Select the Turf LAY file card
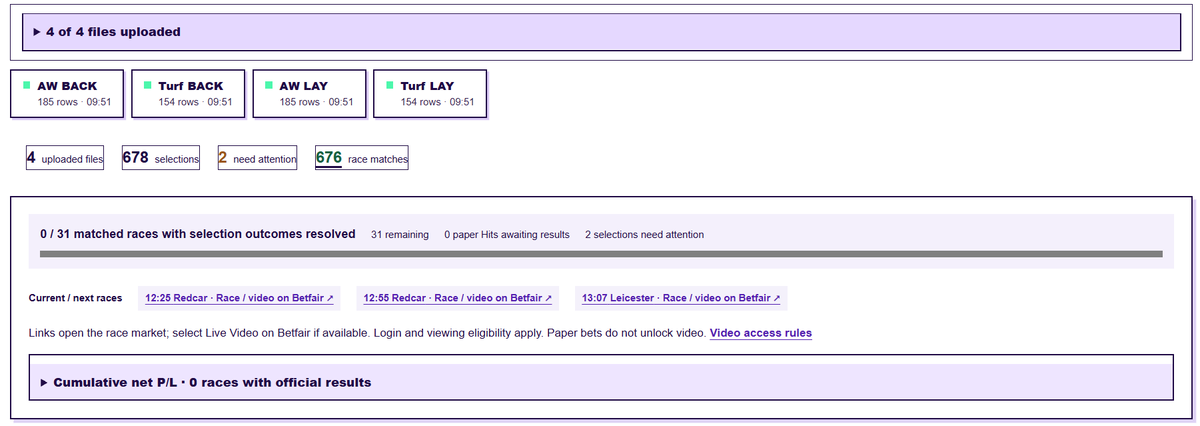 tap(431, 94)
